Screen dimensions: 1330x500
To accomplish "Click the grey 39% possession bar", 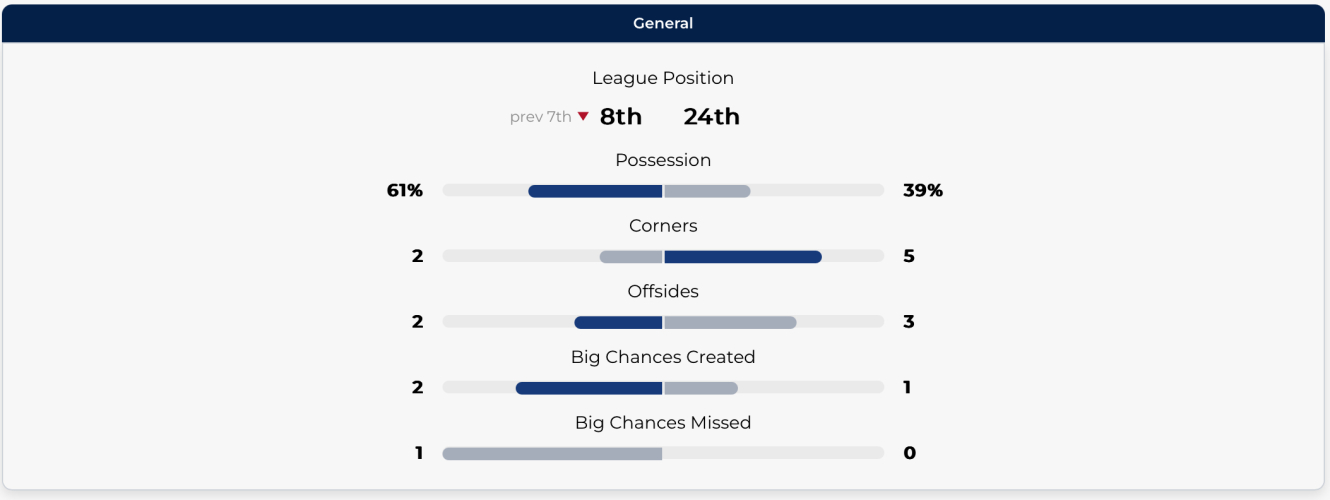I will (x=707, y=191).
